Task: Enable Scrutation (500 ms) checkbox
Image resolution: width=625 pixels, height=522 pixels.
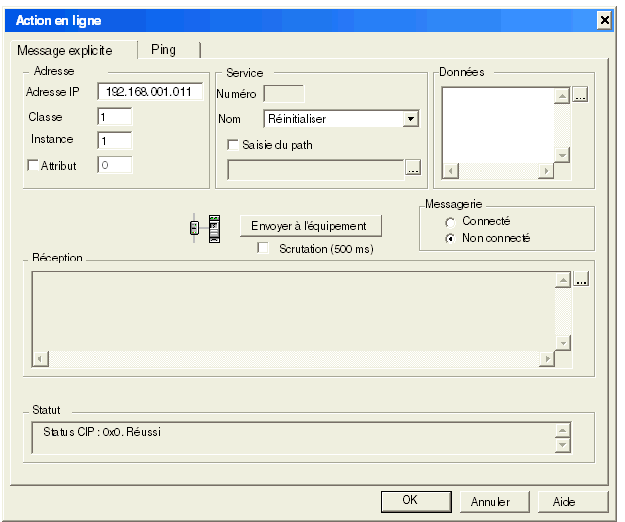Action: (x=263, y=248)
